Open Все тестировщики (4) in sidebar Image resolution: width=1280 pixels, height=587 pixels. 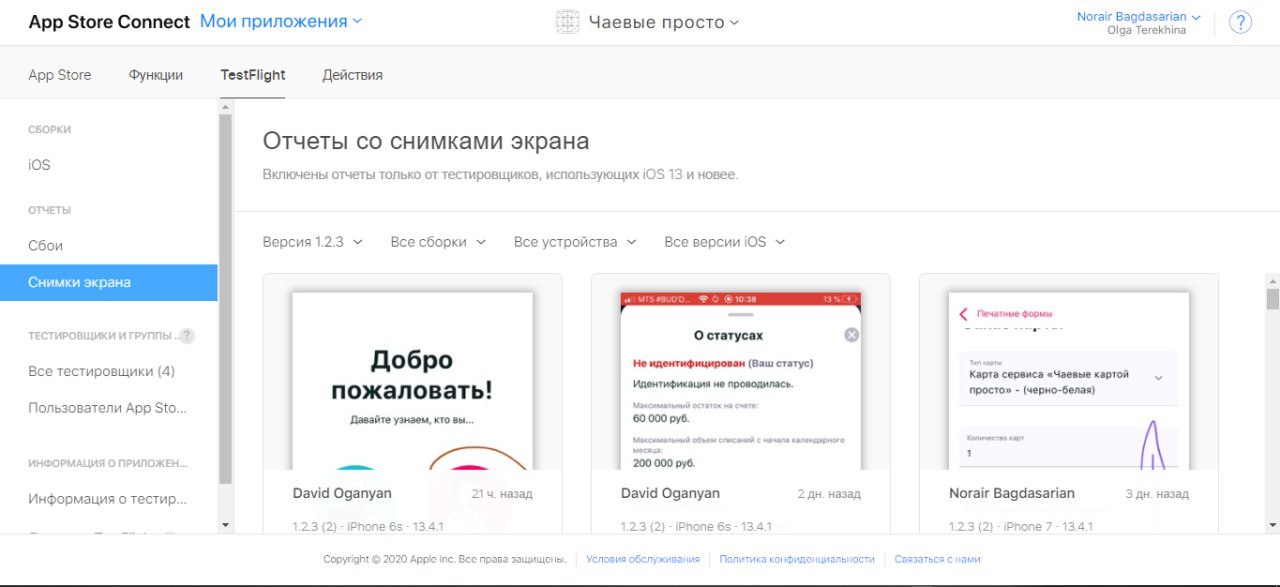102,371
